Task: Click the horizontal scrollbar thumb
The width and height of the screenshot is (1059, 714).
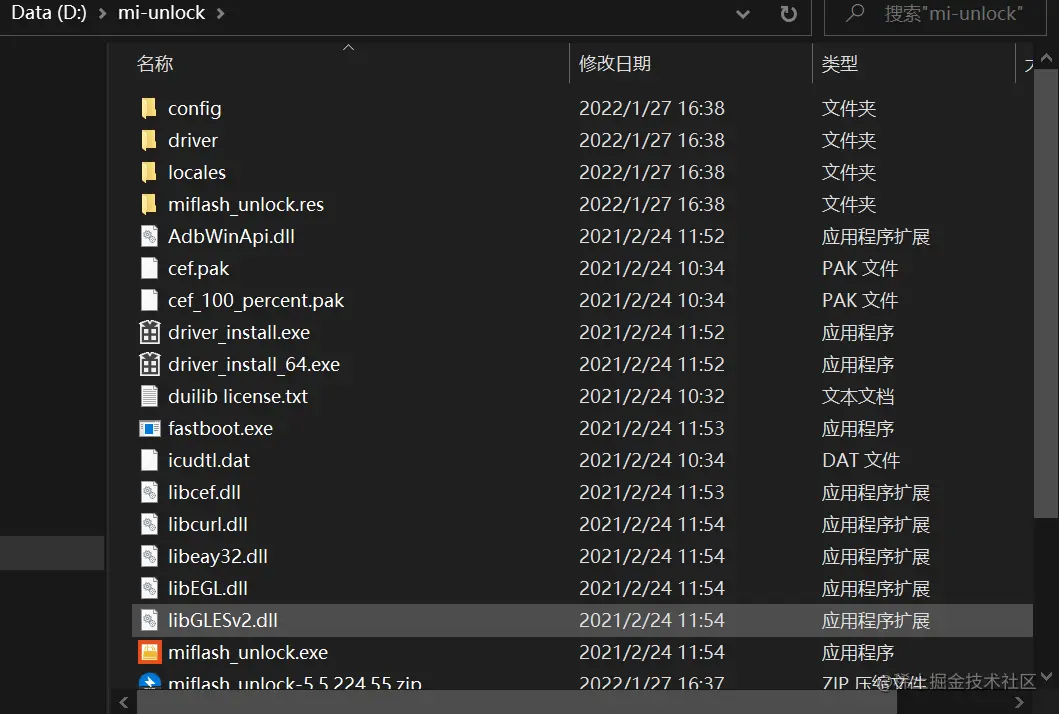Action: click(517, 703)
